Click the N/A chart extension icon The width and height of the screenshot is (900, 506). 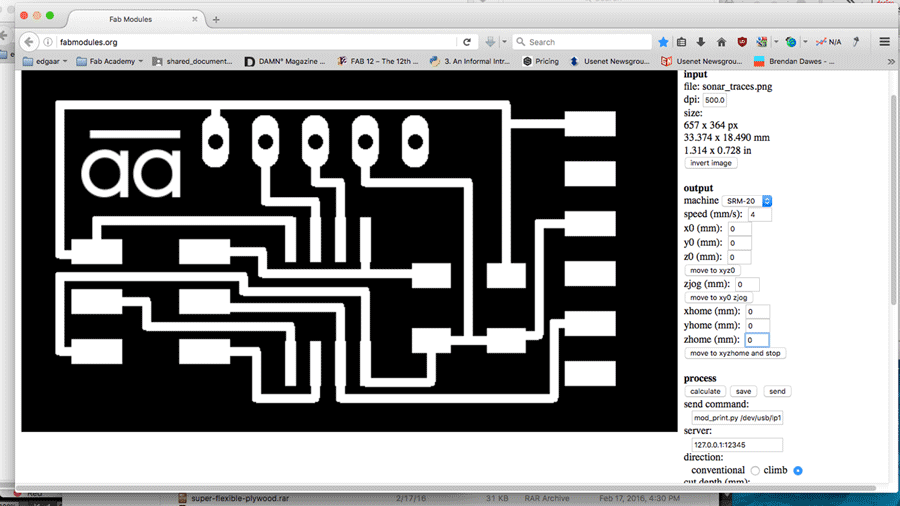click(829, 42)
